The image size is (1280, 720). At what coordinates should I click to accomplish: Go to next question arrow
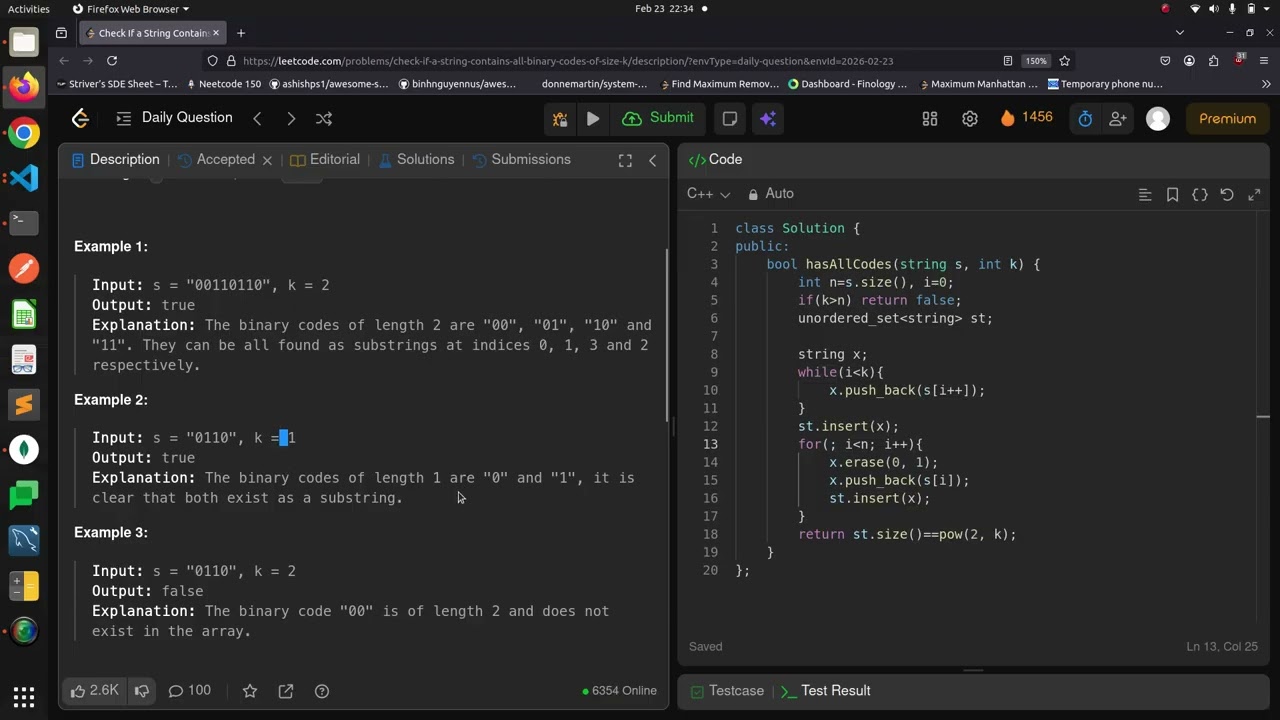click(x=291, y=118)
